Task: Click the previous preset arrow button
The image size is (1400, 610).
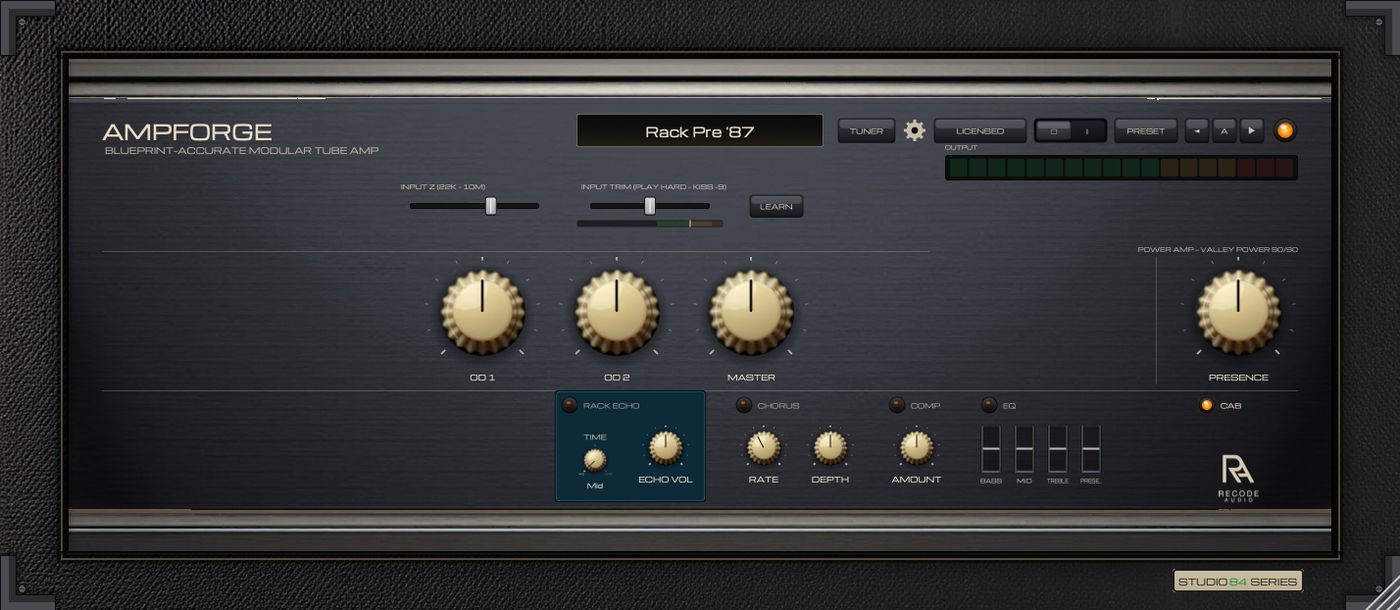Action: click(1197, 131)
